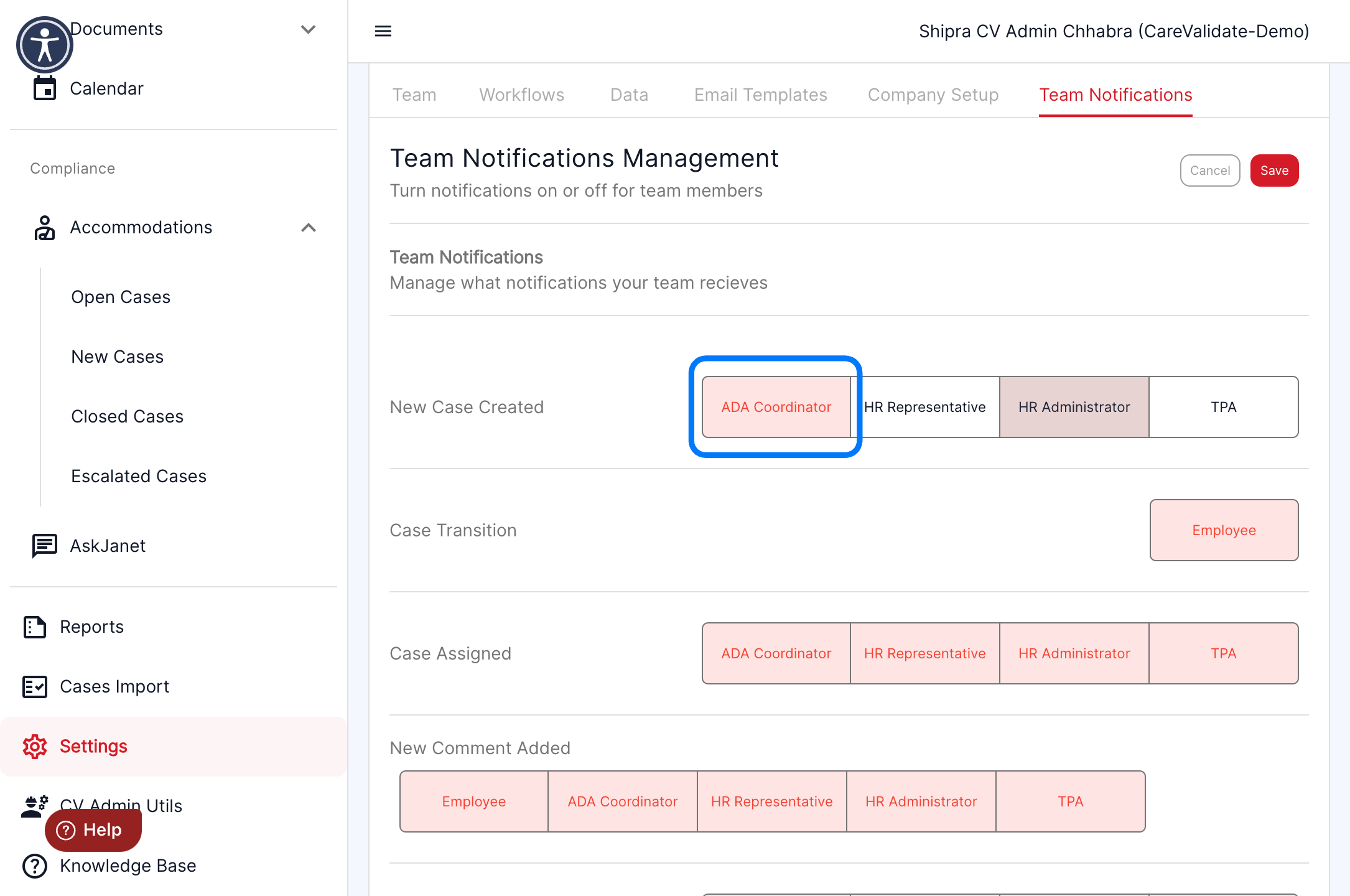The height and width of the screenshot is (896, 1350).
Task: Click the Reports document icon
Action: (x=35, y=627)
